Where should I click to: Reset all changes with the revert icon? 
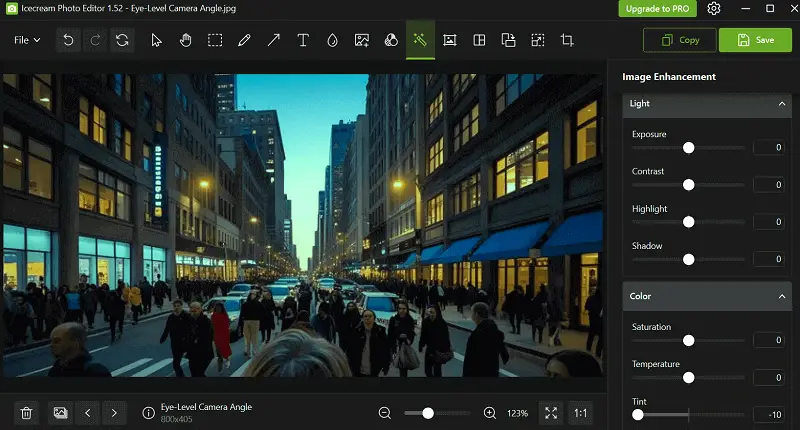point(122,40)
